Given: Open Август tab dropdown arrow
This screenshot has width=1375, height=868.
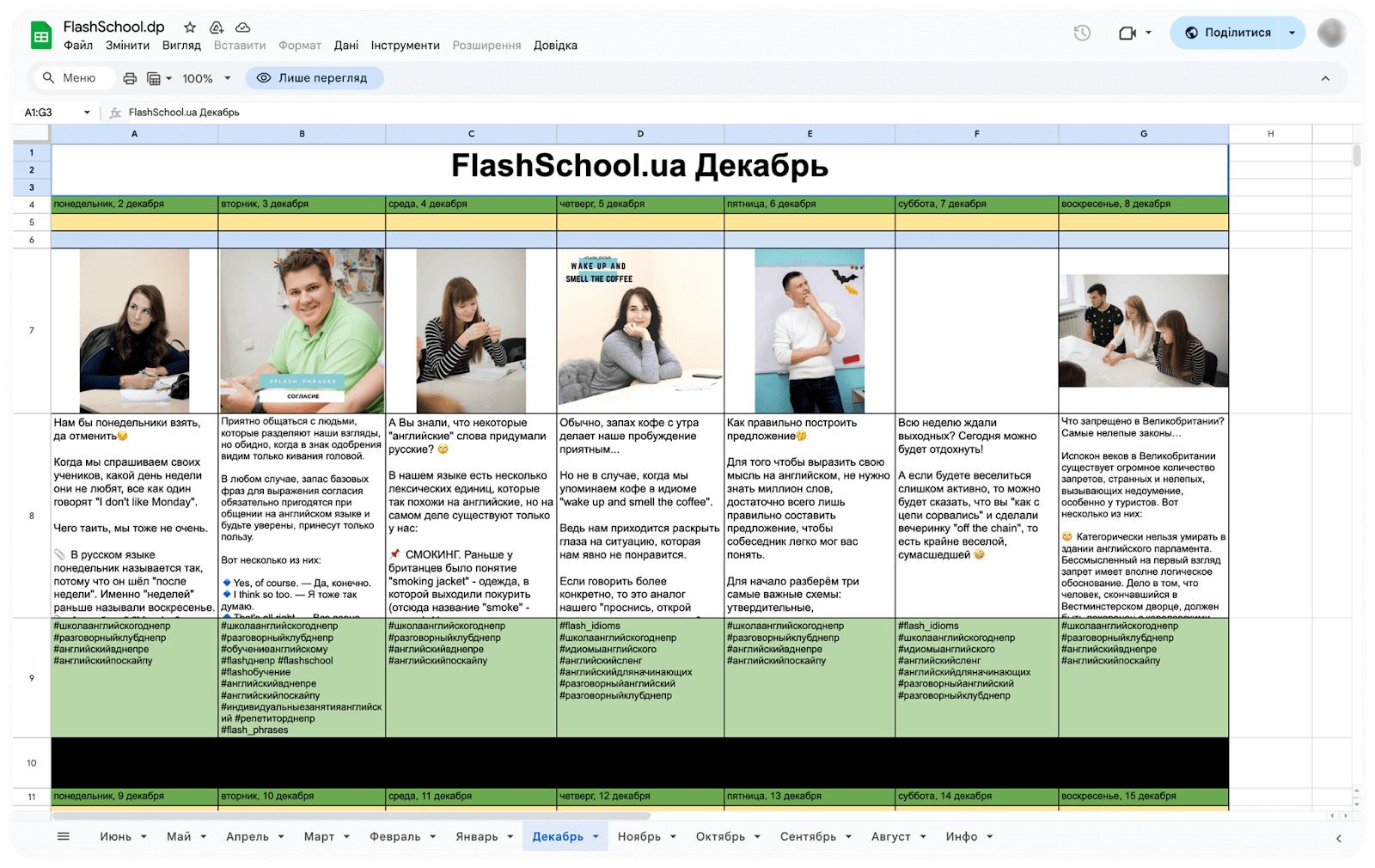Looking at the screenshot, I should (x=923, y=836).
